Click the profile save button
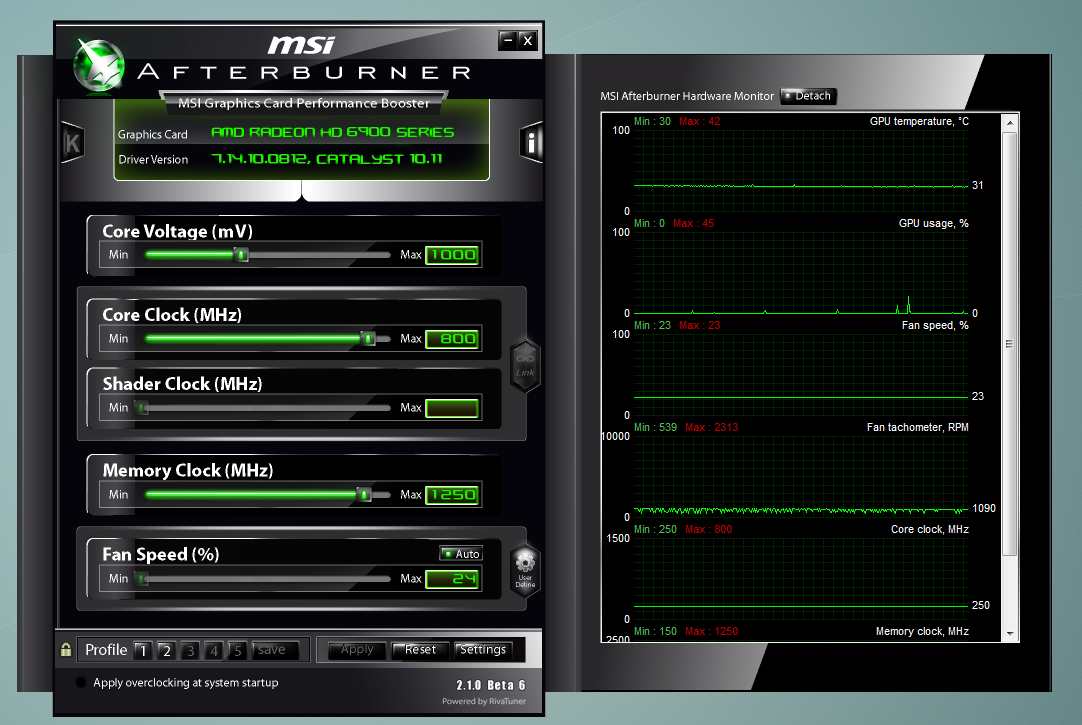Viewport: 1082px width, 725px height. coord(275,650)
